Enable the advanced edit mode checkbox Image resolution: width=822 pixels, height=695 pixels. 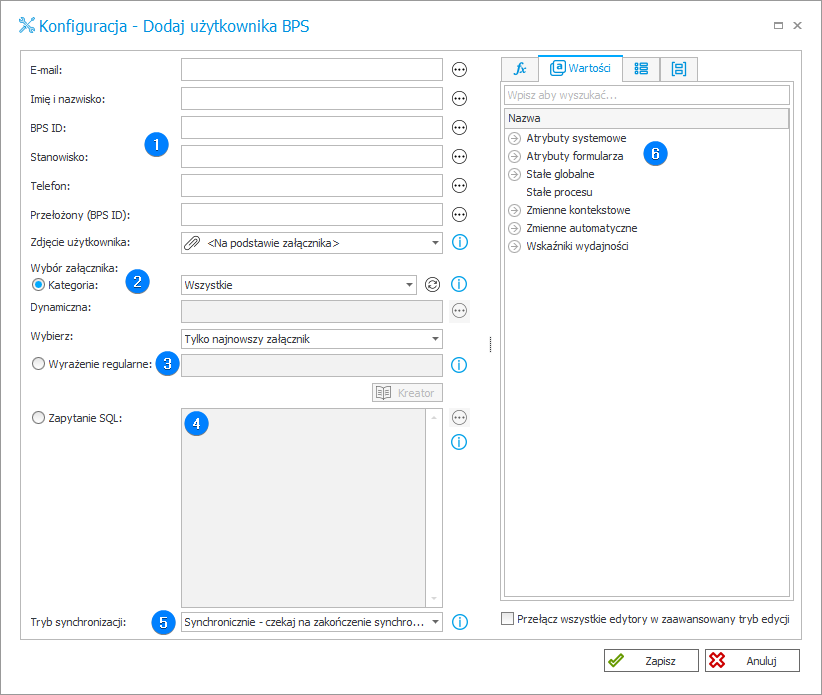pyautogui.click(x=507, y=618)
